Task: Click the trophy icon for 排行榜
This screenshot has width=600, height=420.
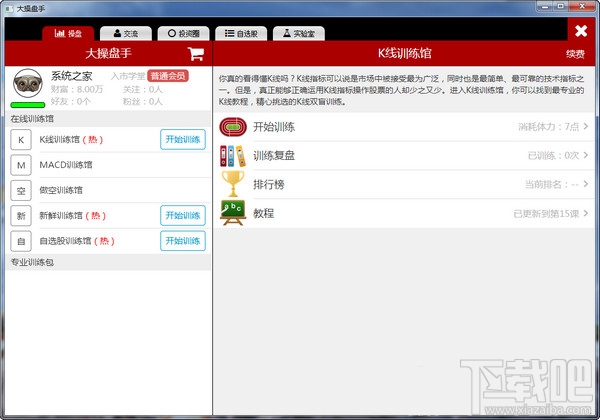Action: [233, 184]
